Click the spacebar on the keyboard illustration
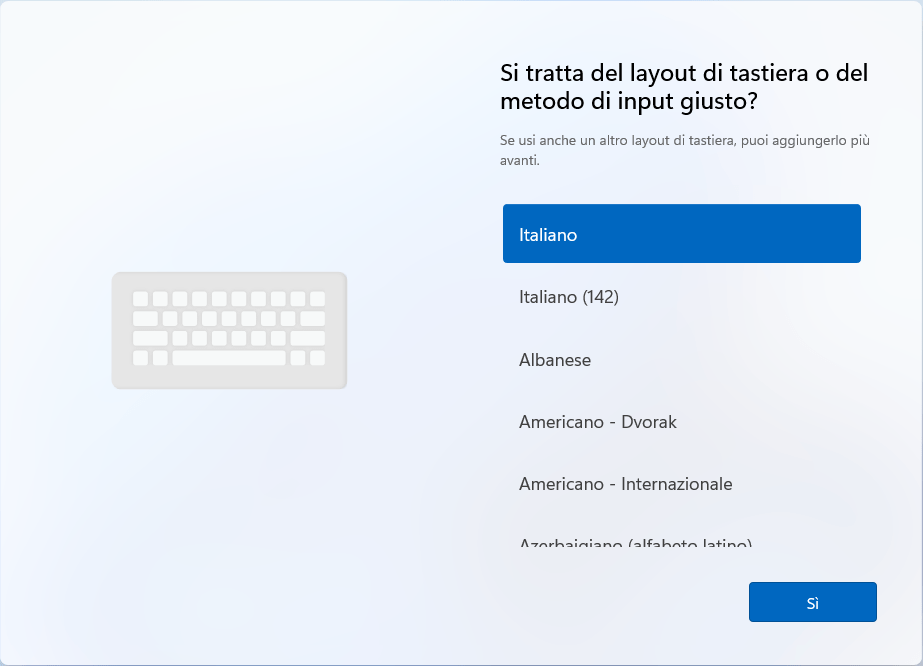Image resolution: width=923 pixels, height=666 pixels. coord(229,358)
